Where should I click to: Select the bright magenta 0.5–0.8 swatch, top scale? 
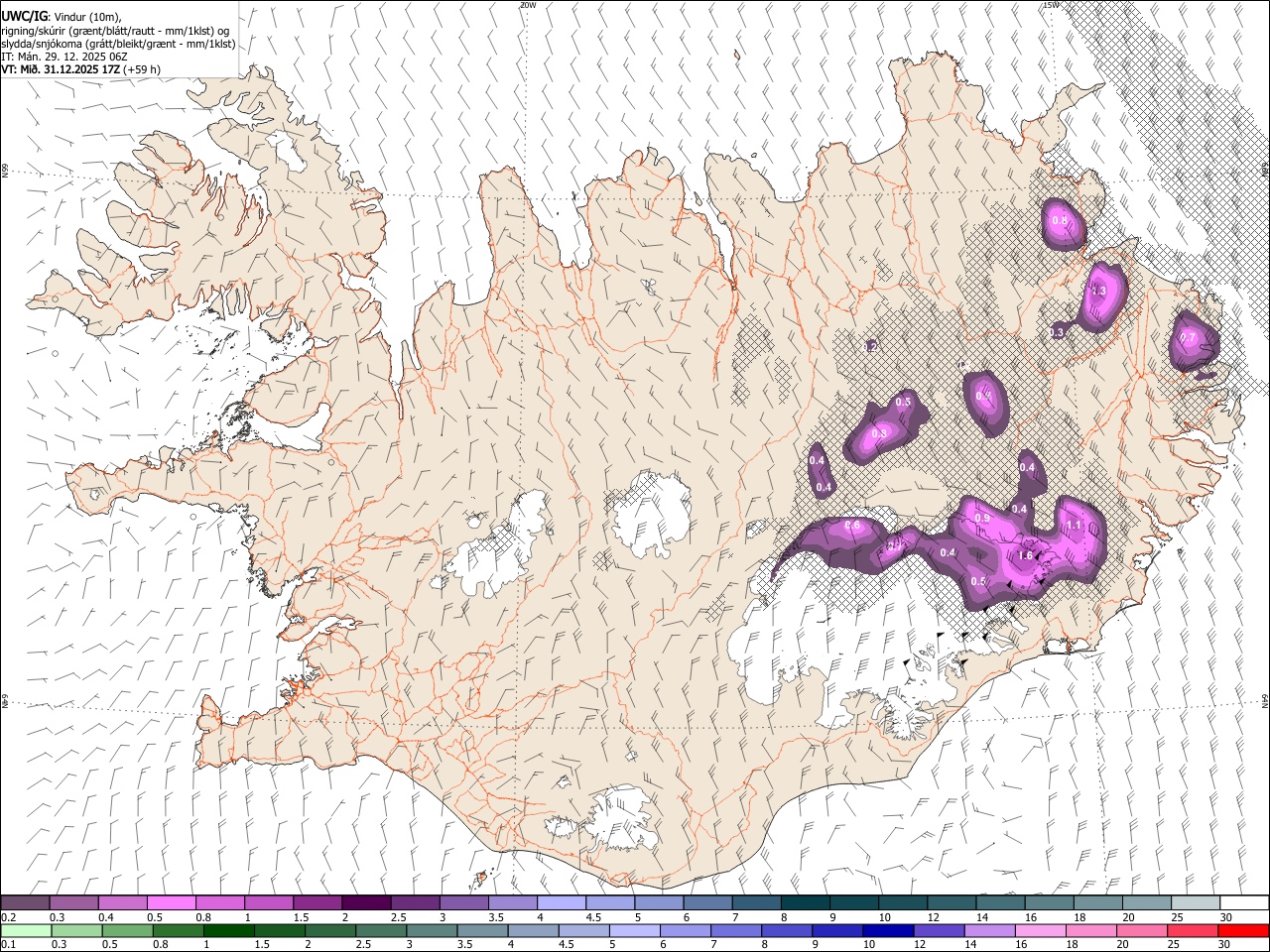(171, 902)
